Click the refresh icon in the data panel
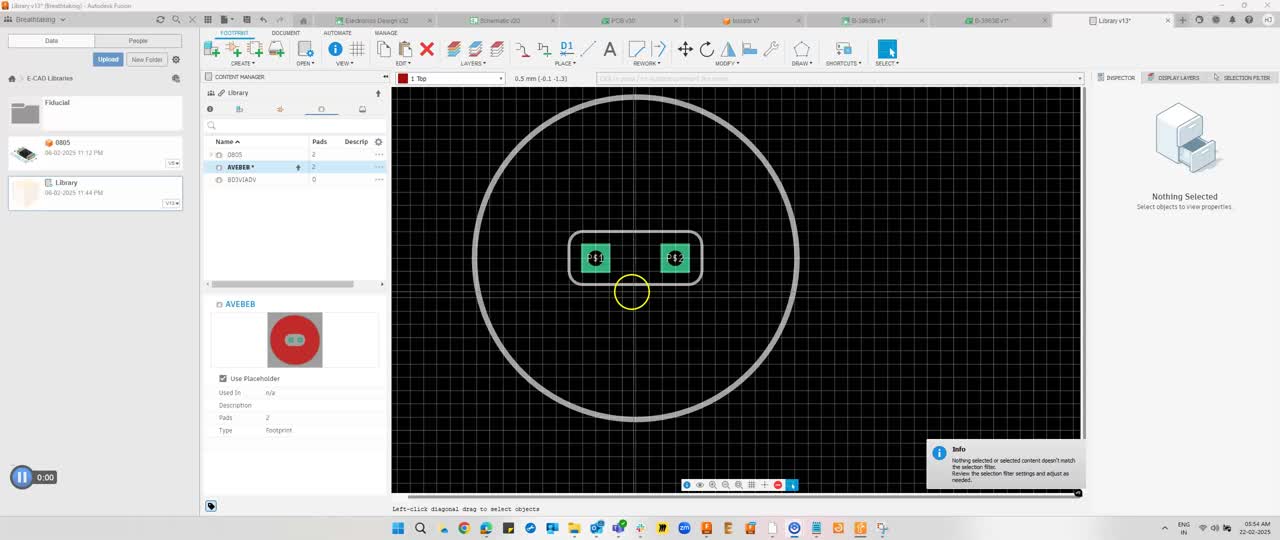The width and height of the screenshot is (1280, 540). tap(161, 20)
